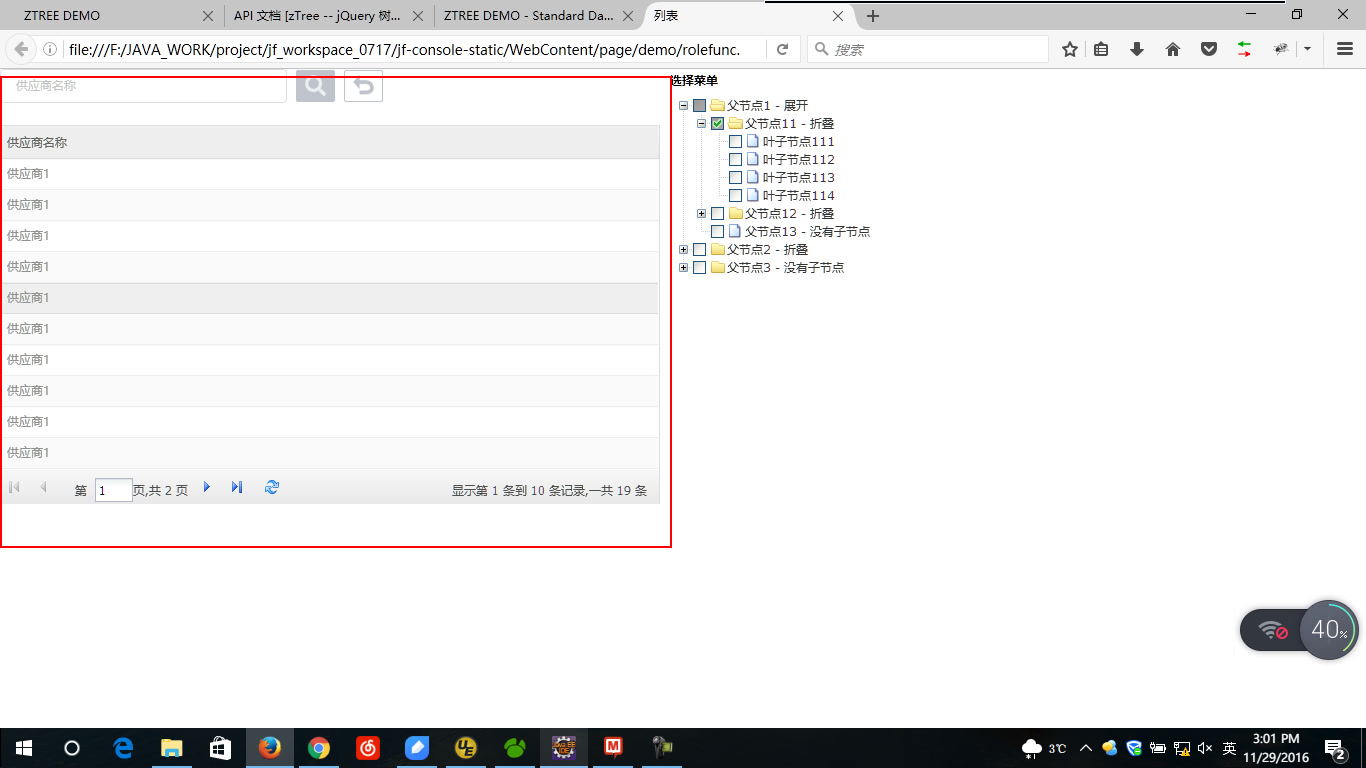The width and height of the screenshot is (1366, 768).
Task: Open Firefox hamburger menu
Action: (x=1345, y=49)
